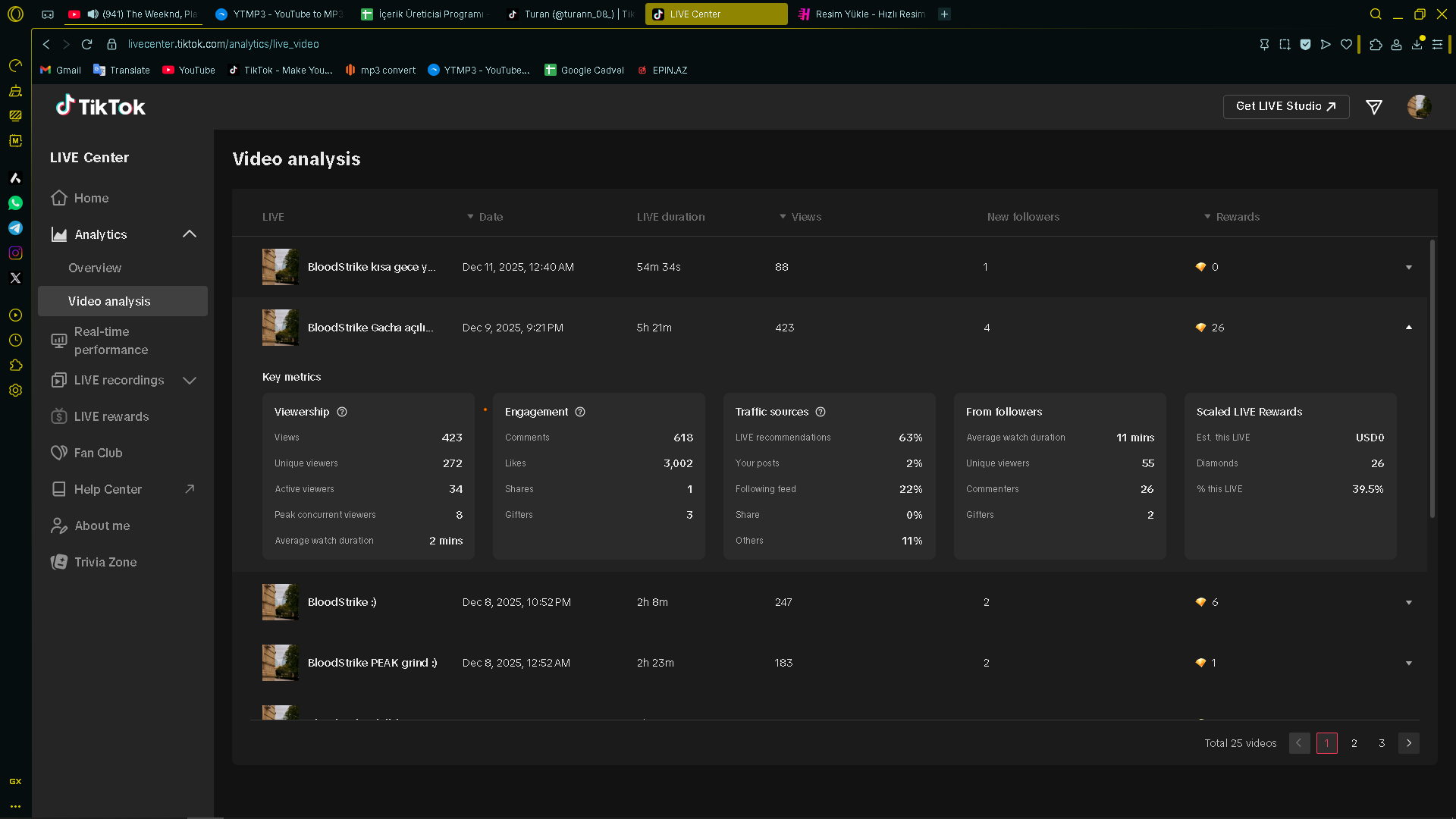
Task: Open the X (Twitter) sidebar icon
Action: click(x=15, y=278)
